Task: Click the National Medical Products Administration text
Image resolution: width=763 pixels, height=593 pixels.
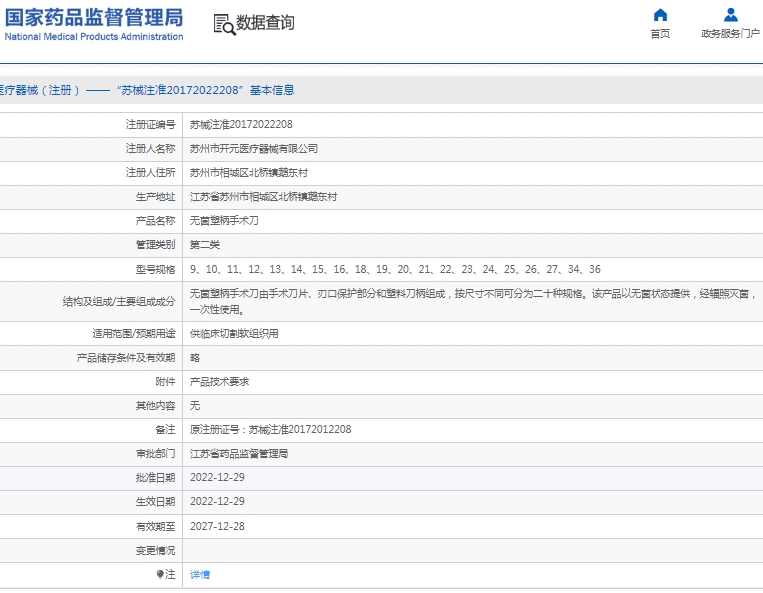Action: coord(94,37)
